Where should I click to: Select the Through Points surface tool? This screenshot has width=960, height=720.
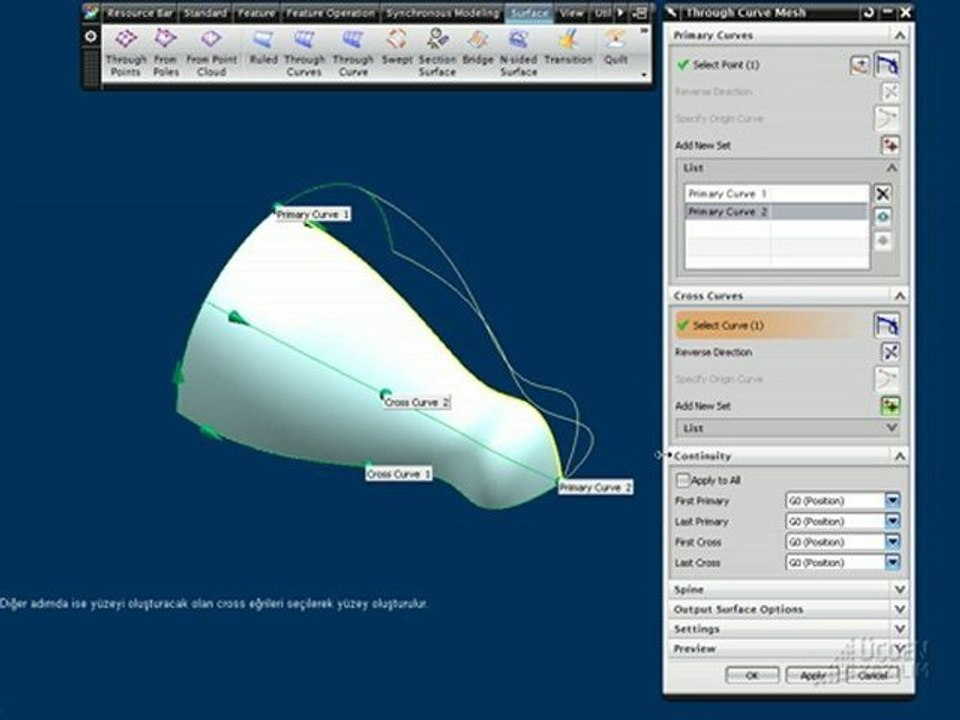pyautogui.click(x=126, y=53)
